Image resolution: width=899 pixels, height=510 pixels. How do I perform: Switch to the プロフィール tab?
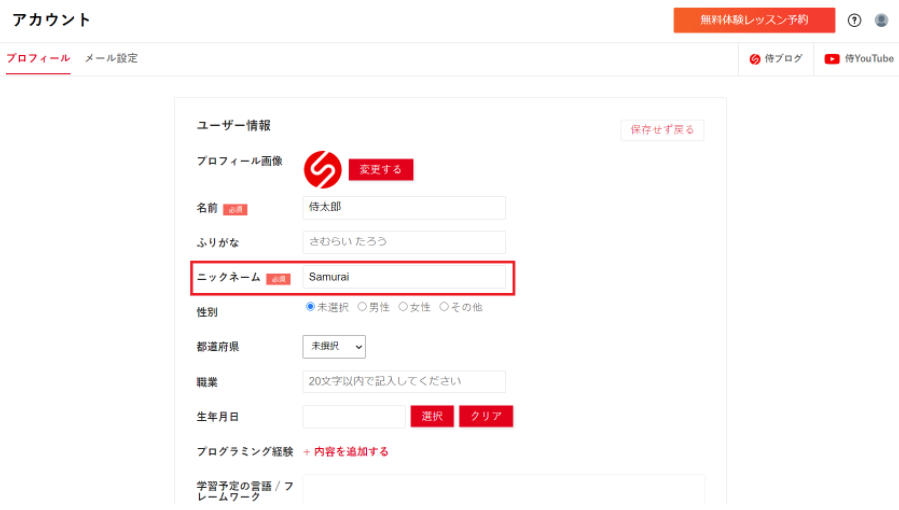pos(38,59)
